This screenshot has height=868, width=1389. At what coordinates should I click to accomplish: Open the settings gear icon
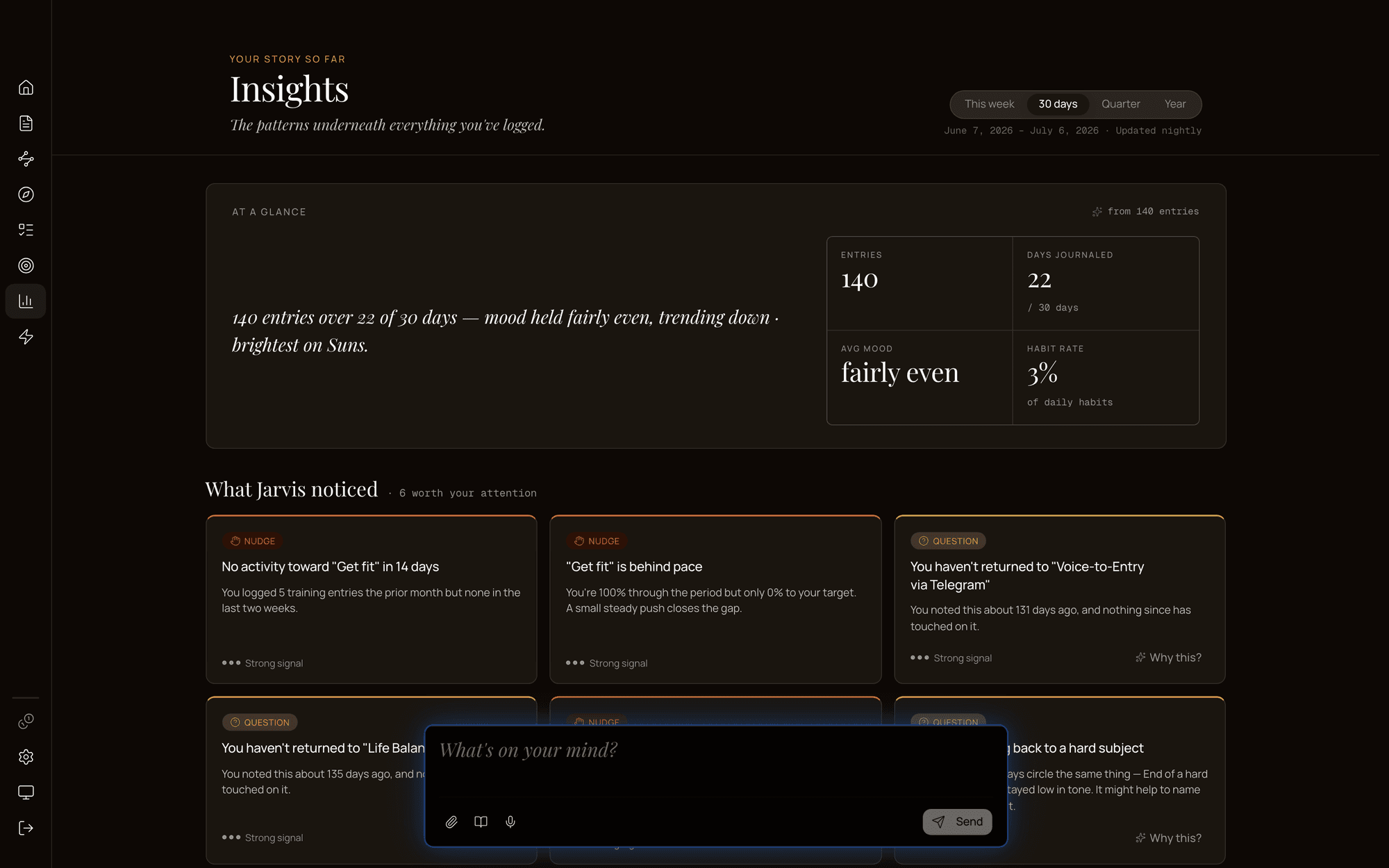pyautogui.click(x=26, y=757)
